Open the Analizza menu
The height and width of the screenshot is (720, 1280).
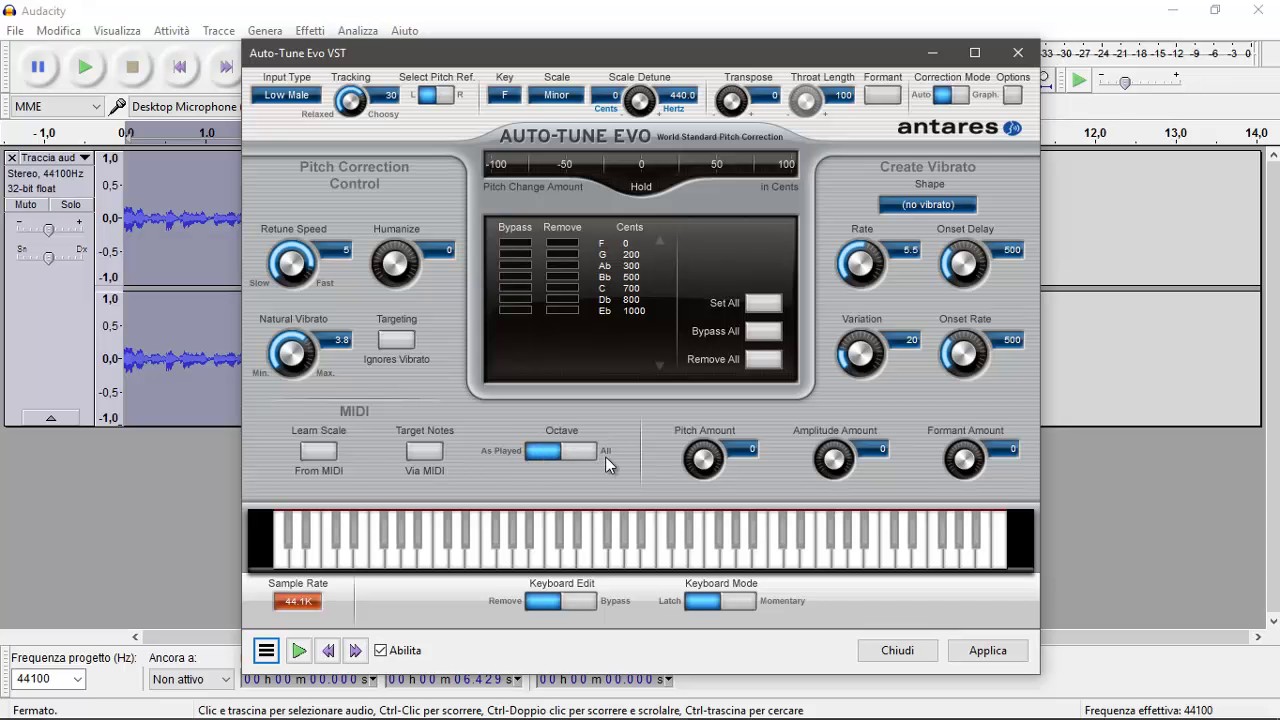(x=358, y=31)
